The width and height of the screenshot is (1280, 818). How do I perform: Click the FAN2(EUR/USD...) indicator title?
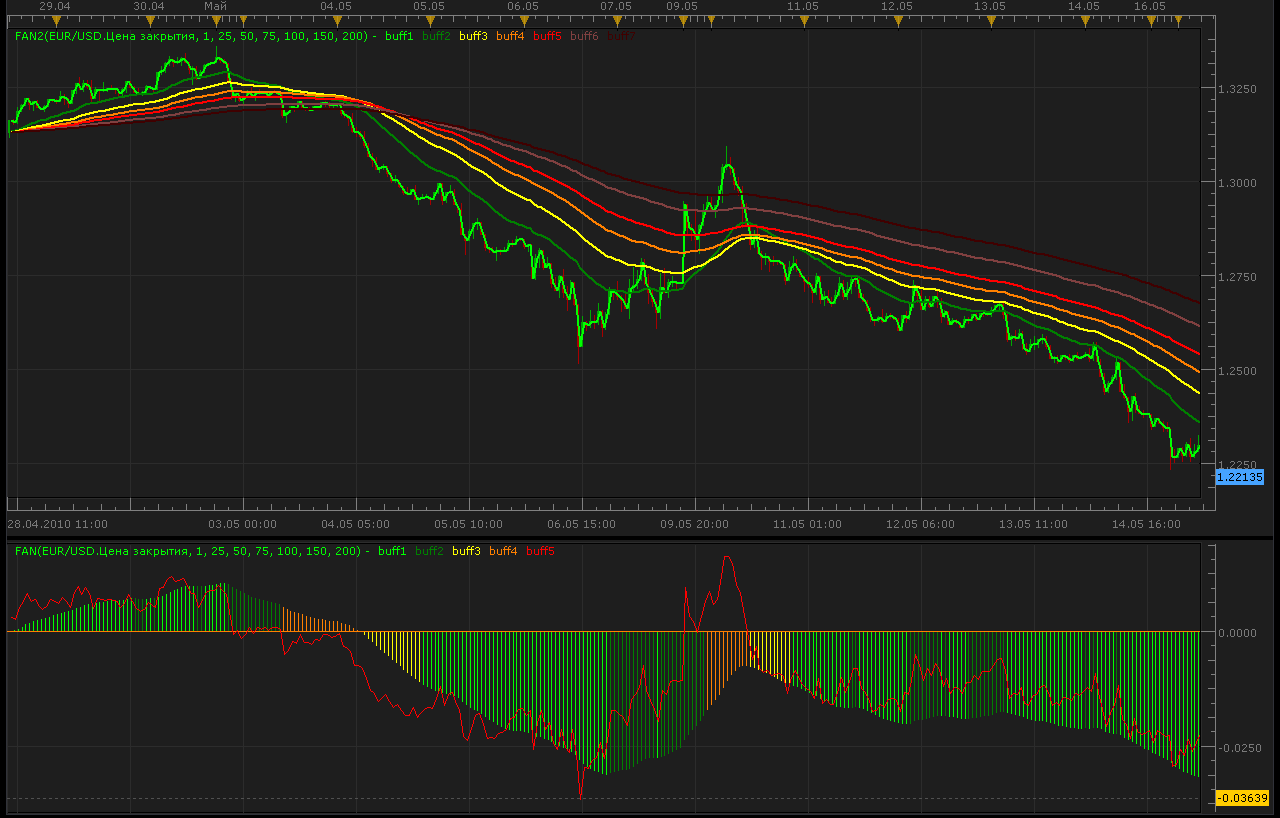pyautogui.click(x=195, y=36)
